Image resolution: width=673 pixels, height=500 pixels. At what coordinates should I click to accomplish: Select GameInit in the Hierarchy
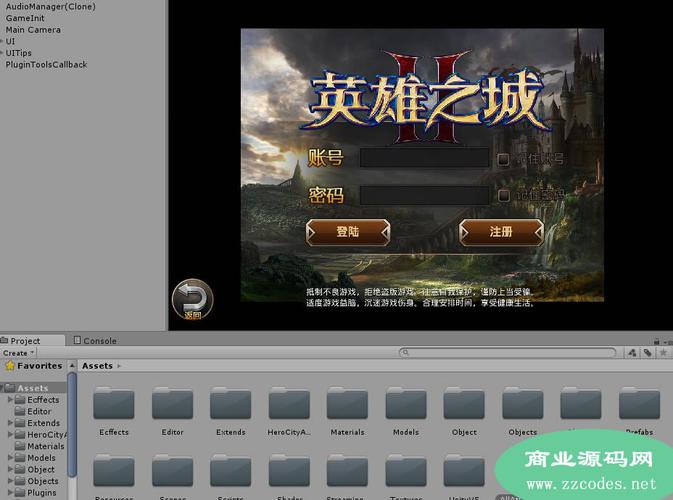tap(25, 18)
